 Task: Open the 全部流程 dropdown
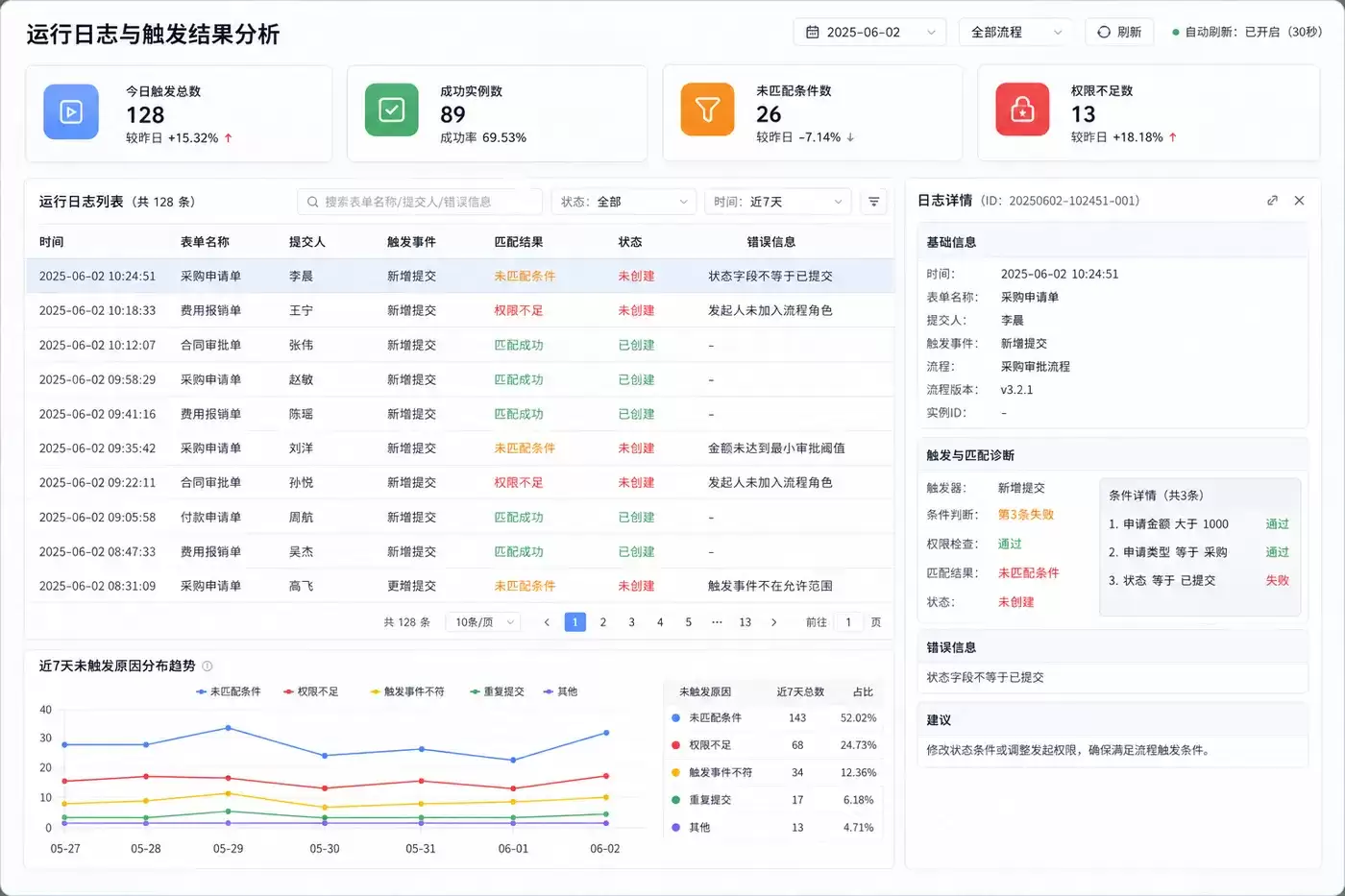point(1016,32)
